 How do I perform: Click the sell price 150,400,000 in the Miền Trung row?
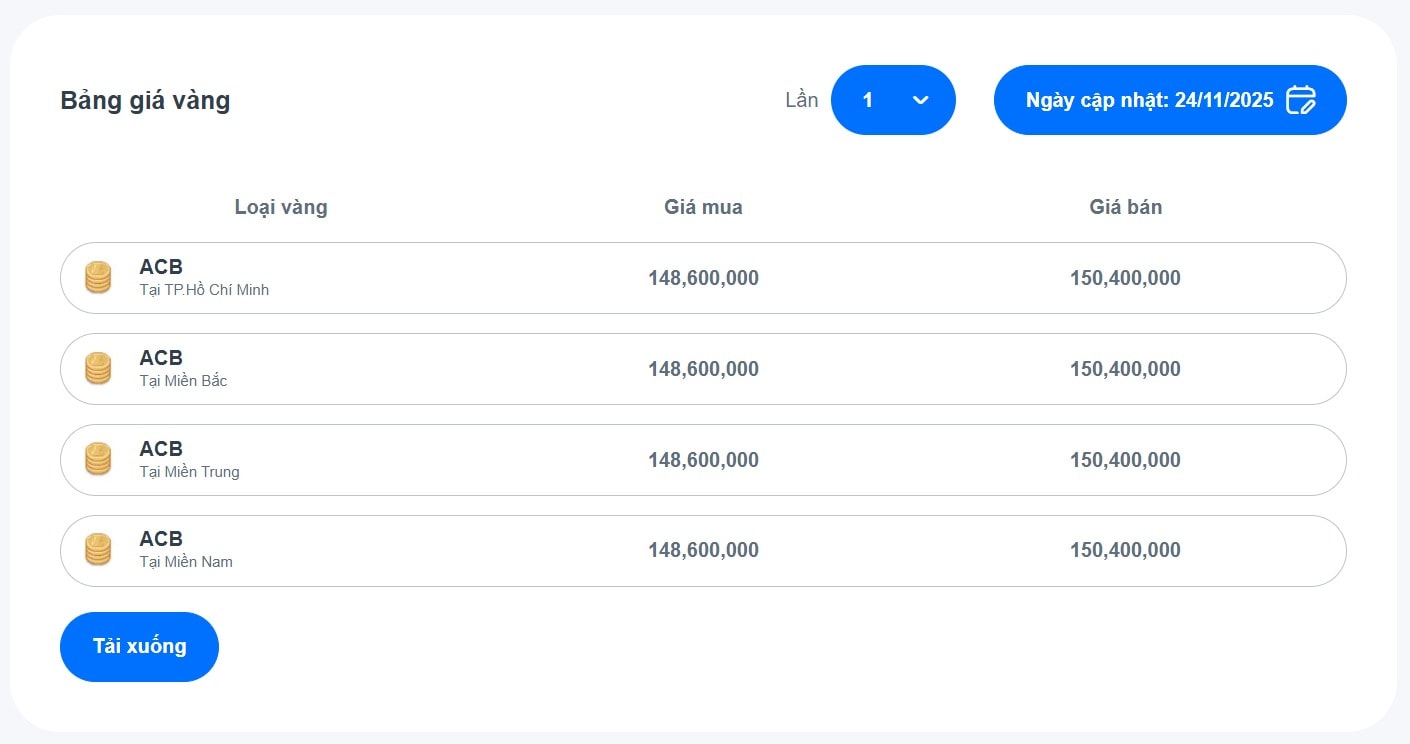point(1125,460)
